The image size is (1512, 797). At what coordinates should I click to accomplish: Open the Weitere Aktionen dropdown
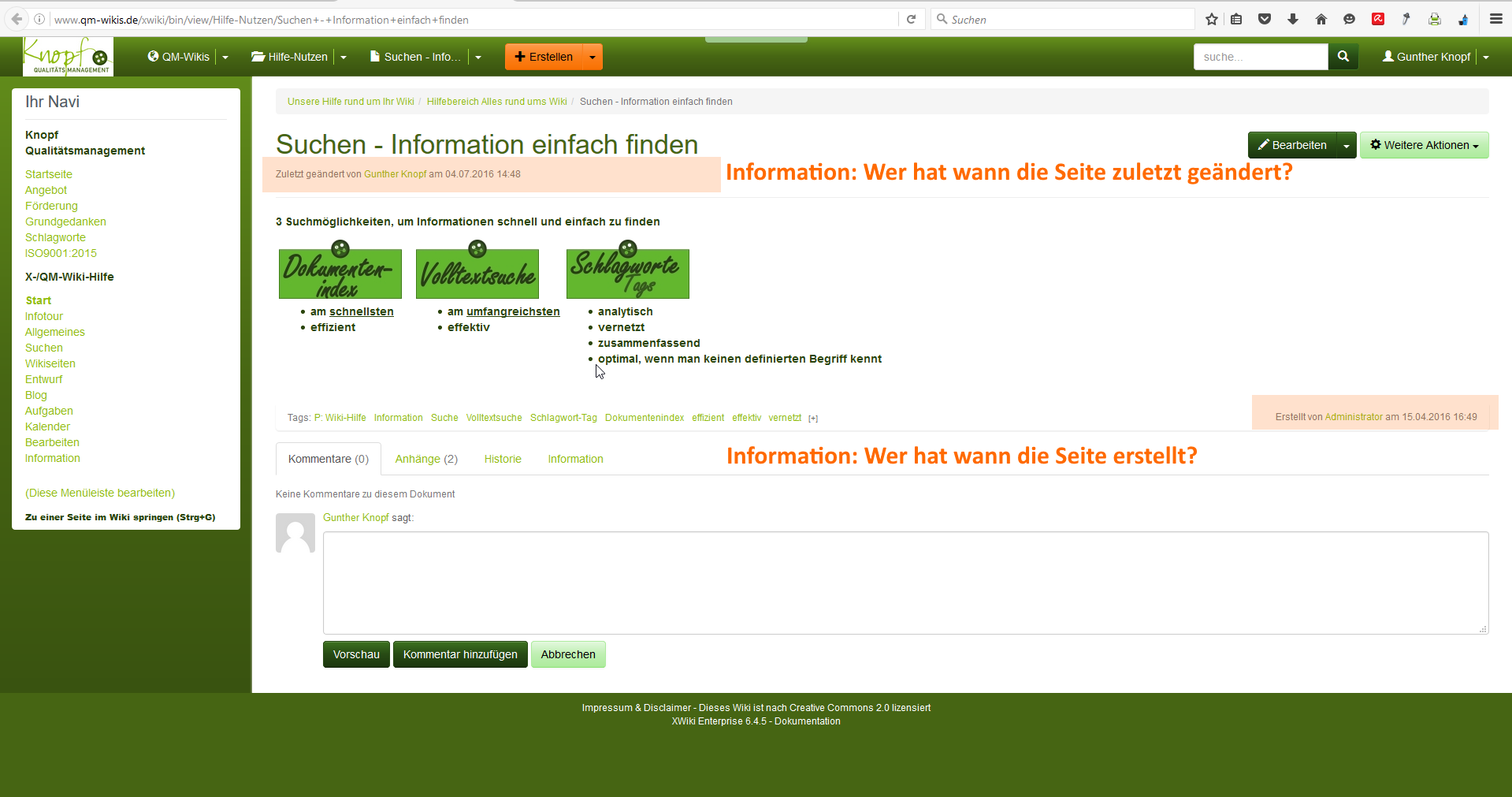(1424, 145)
